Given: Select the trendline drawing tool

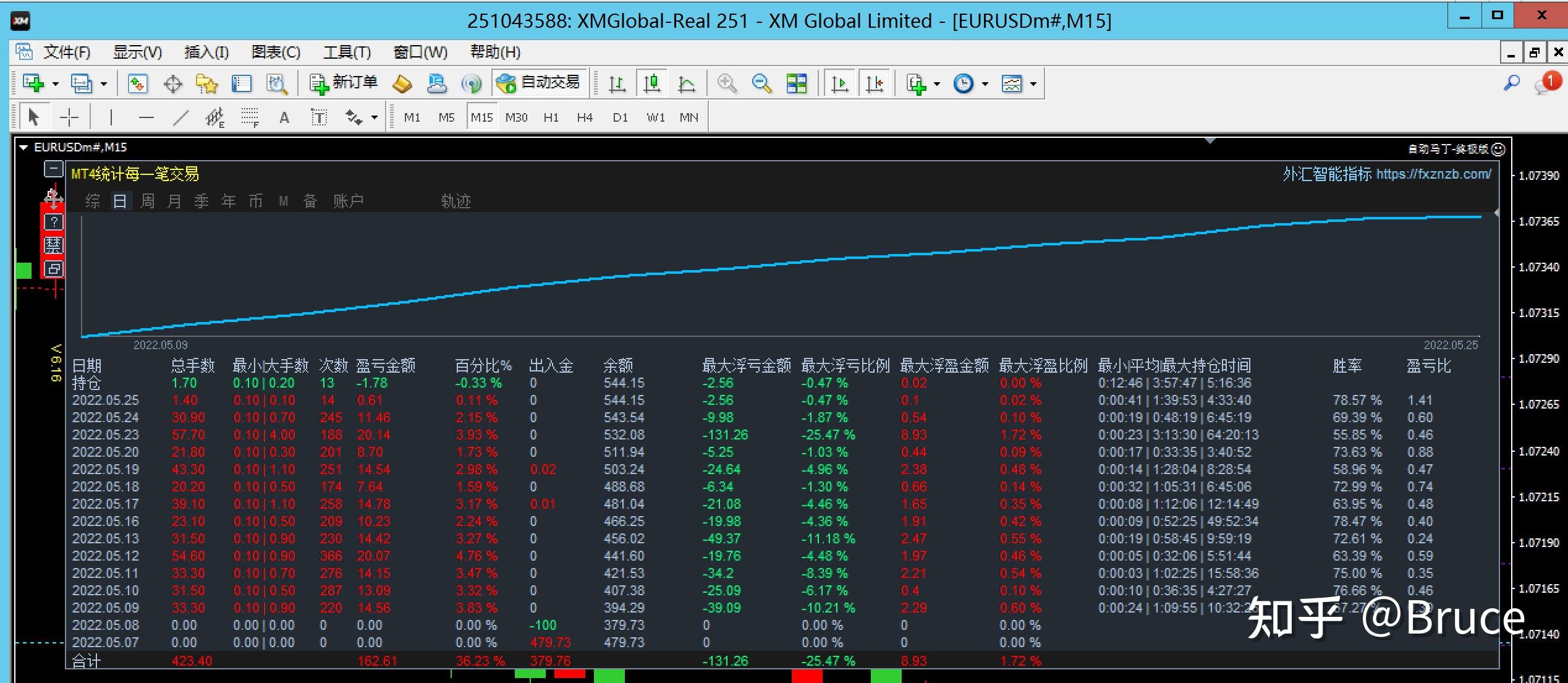Looking at the screenshot, I should pos(180,117).
